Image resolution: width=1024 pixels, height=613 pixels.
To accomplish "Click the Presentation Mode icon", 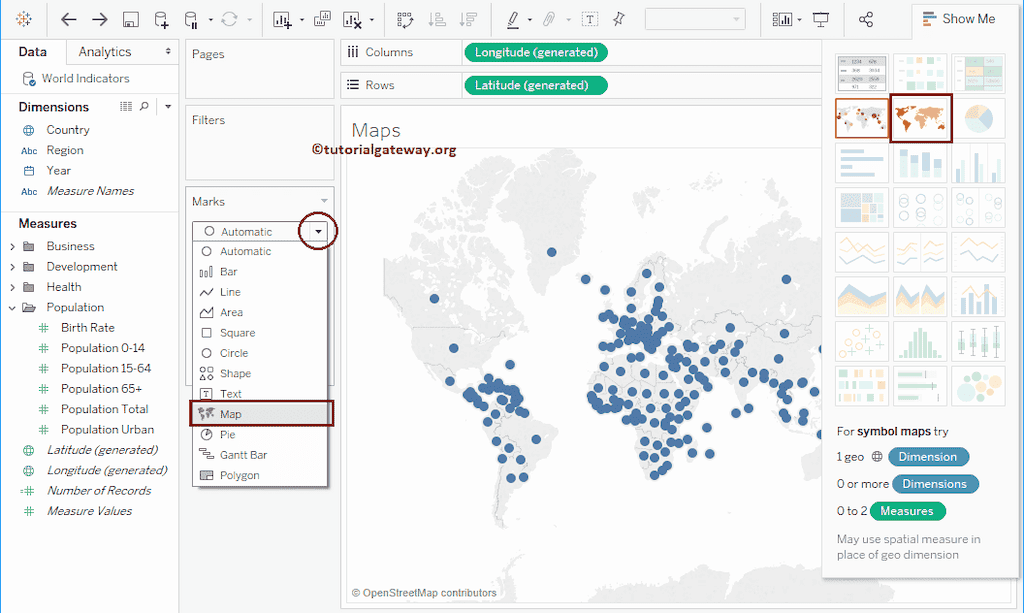I will pyautogui.click(x=821, y=19).
